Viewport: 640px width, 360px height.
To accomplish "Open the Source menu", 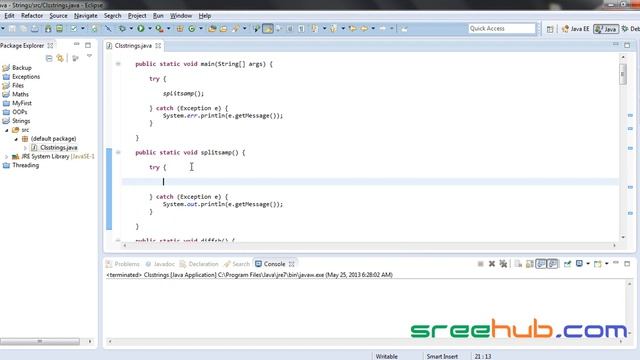I will [58, 16].
